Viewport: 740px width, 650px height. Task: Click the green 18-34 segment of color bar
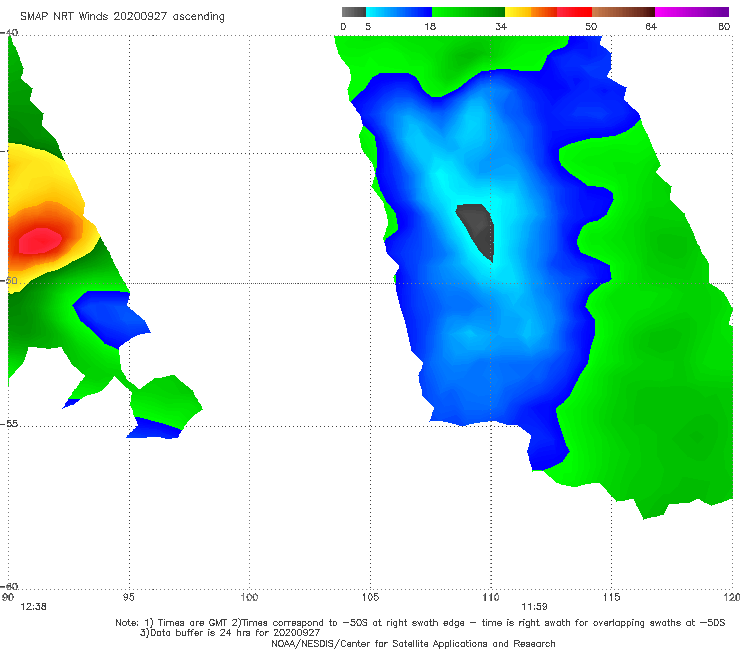[468, 12]
